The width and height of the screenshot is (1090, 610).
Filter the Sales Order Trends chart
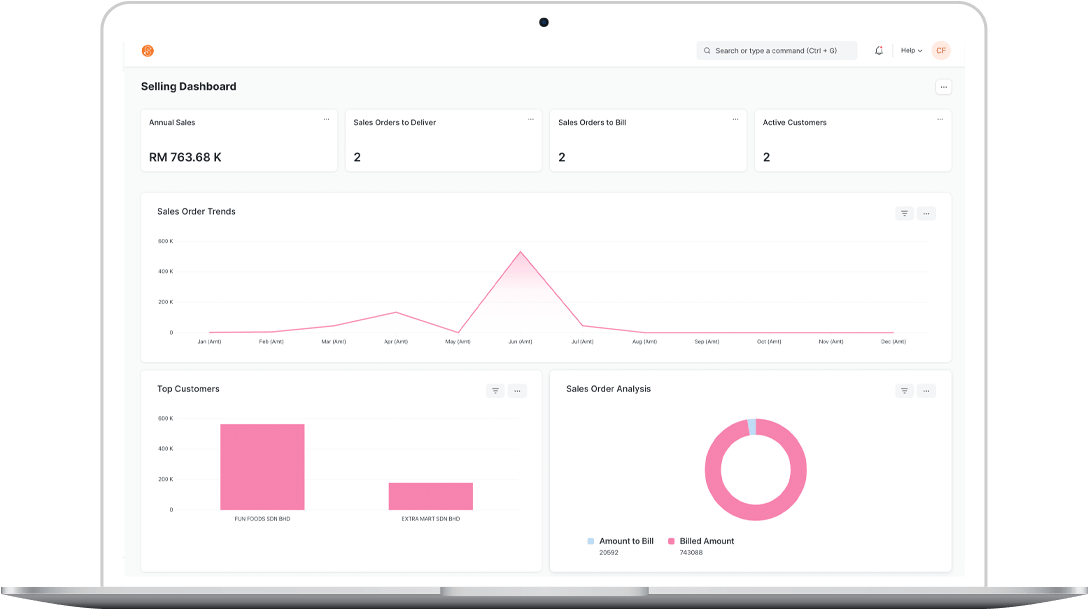[x=904, y=213]
